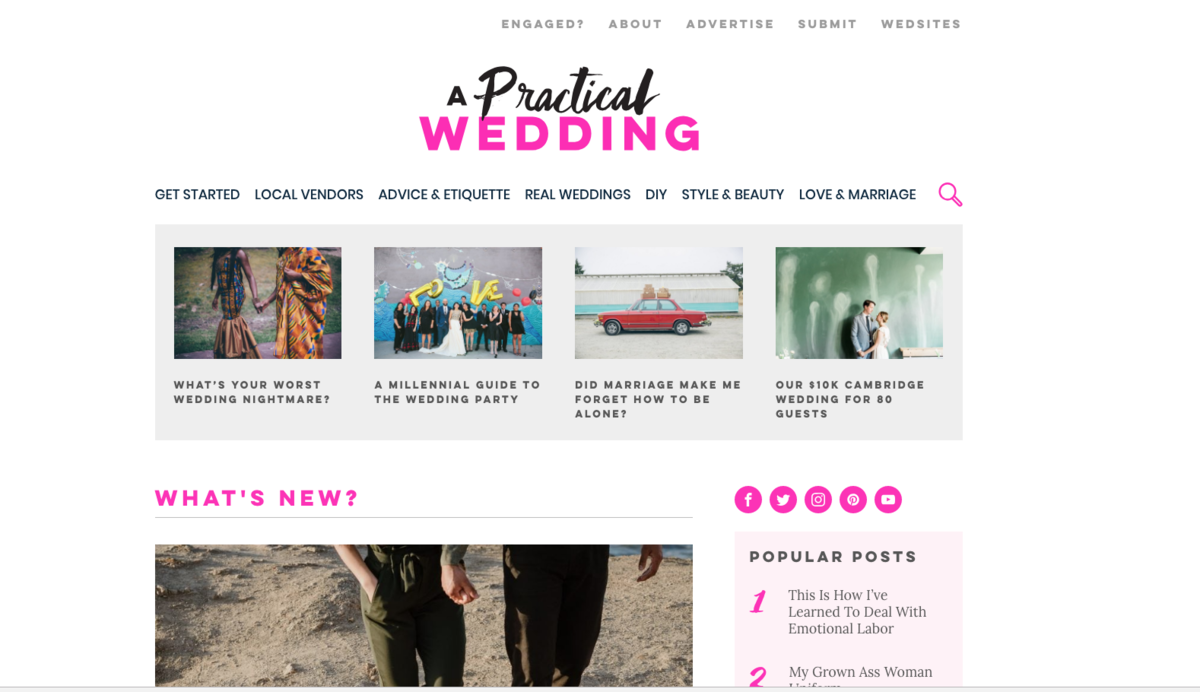
Task: Click the A Practical Wedding logo
Action: (x=559, y=110)
